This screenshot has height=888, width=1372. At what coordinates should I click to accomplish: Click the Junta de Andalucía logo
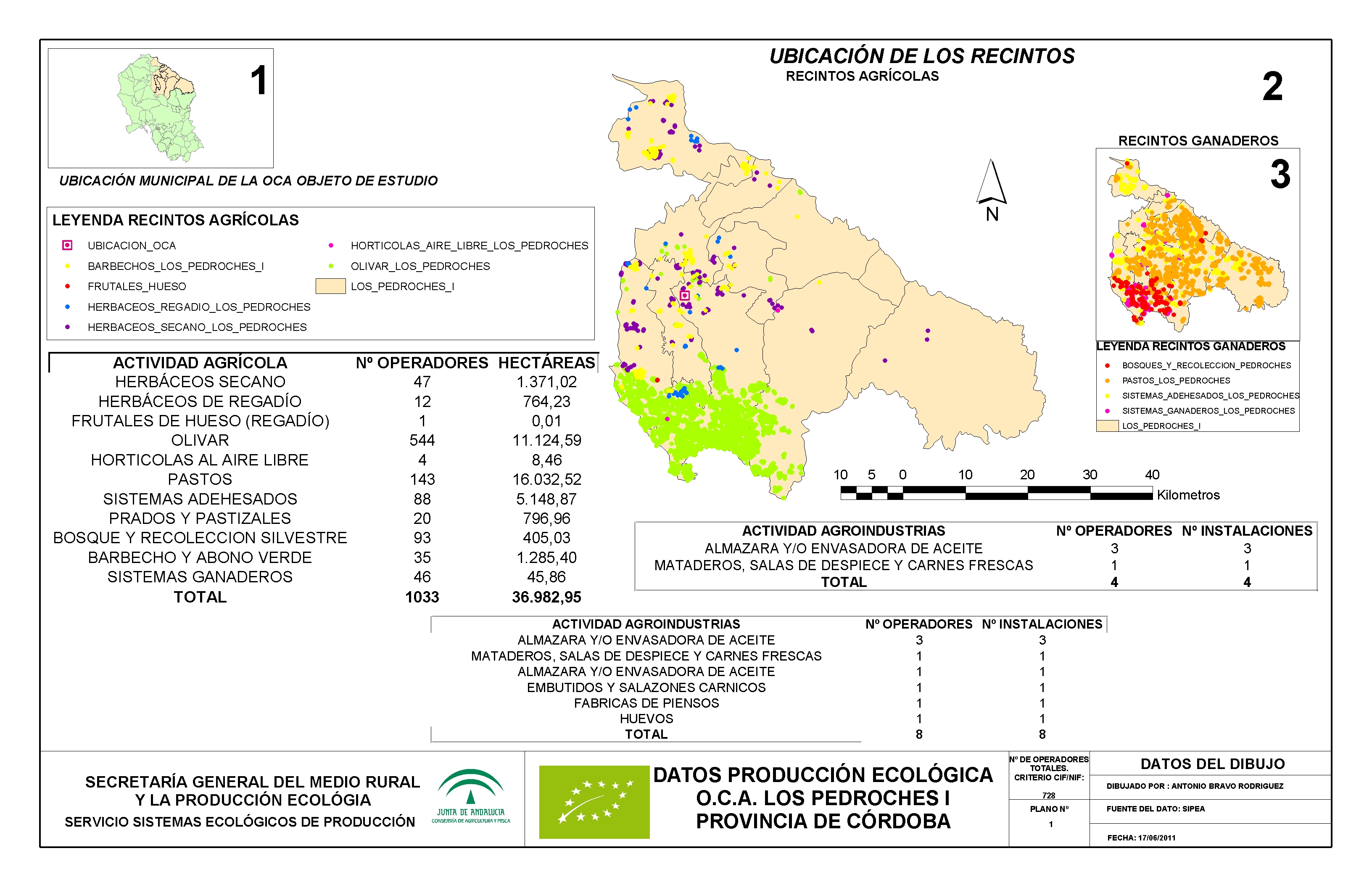coord(470,796)
